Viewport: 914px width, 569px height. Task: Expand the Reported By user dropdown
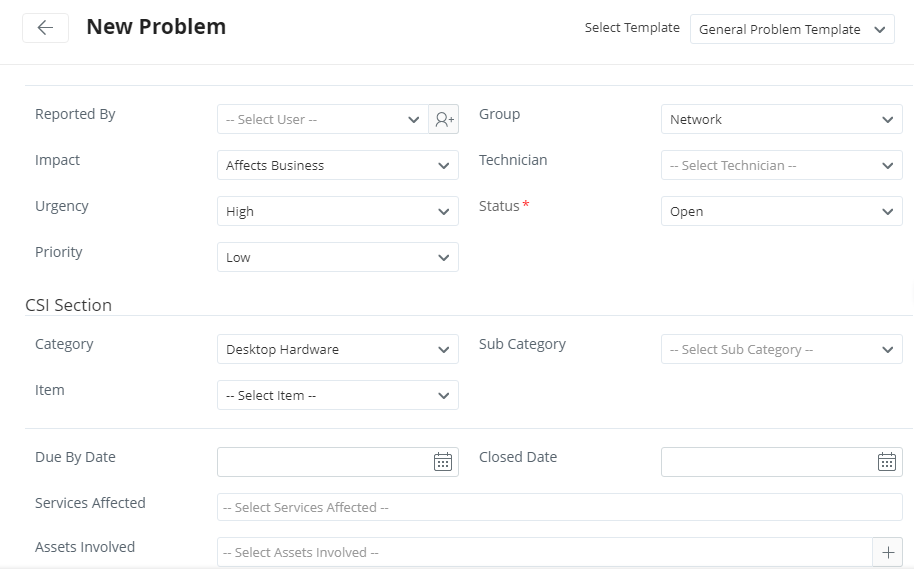tap(322, 120)
